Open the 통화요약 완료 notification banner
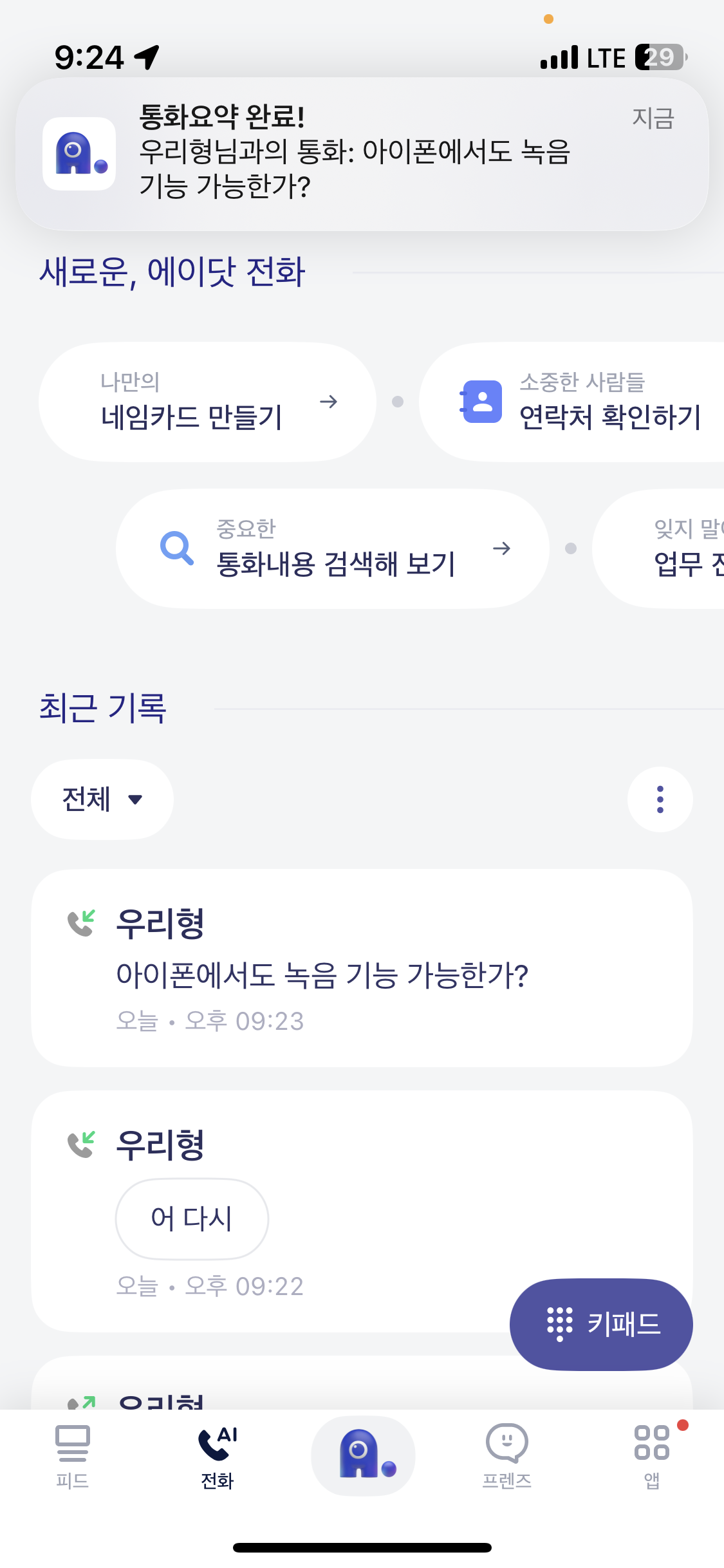 tap(362, 154)
